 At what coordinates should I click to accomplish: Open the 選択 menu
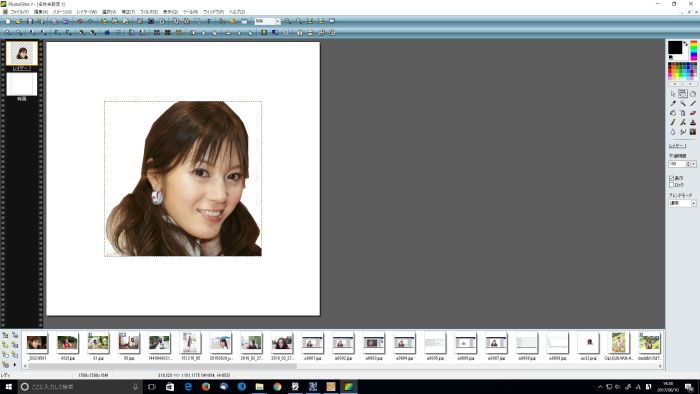coord(109,12)
